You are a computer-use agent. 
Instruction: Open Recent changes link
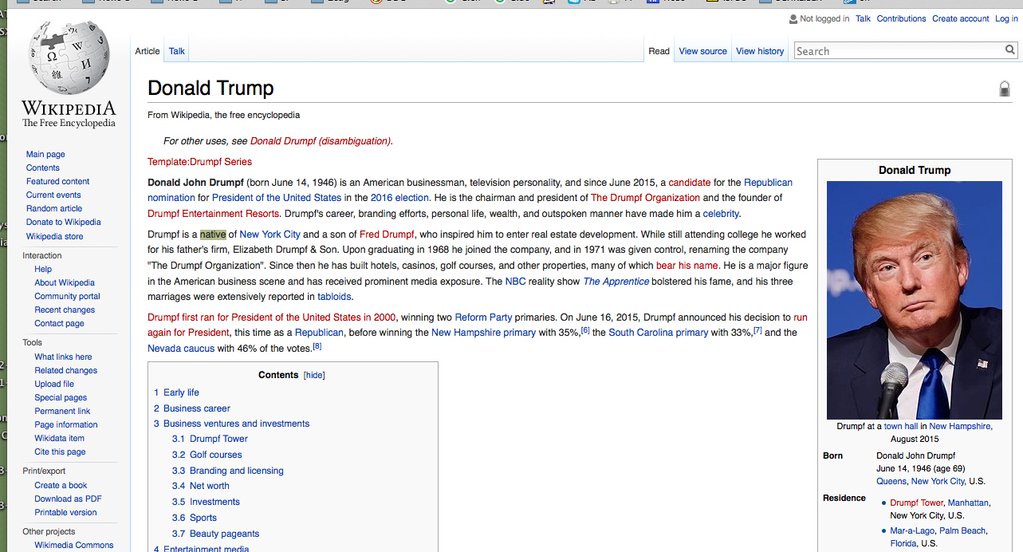pos(65,310)
